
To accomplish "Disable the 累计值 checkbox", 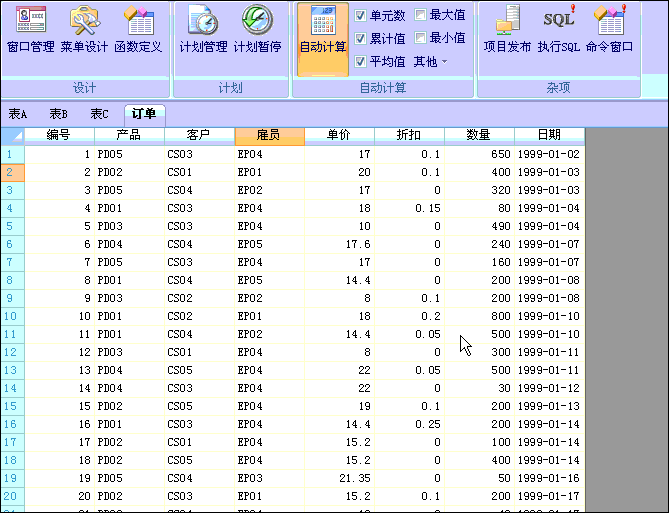I will [361, 39].
